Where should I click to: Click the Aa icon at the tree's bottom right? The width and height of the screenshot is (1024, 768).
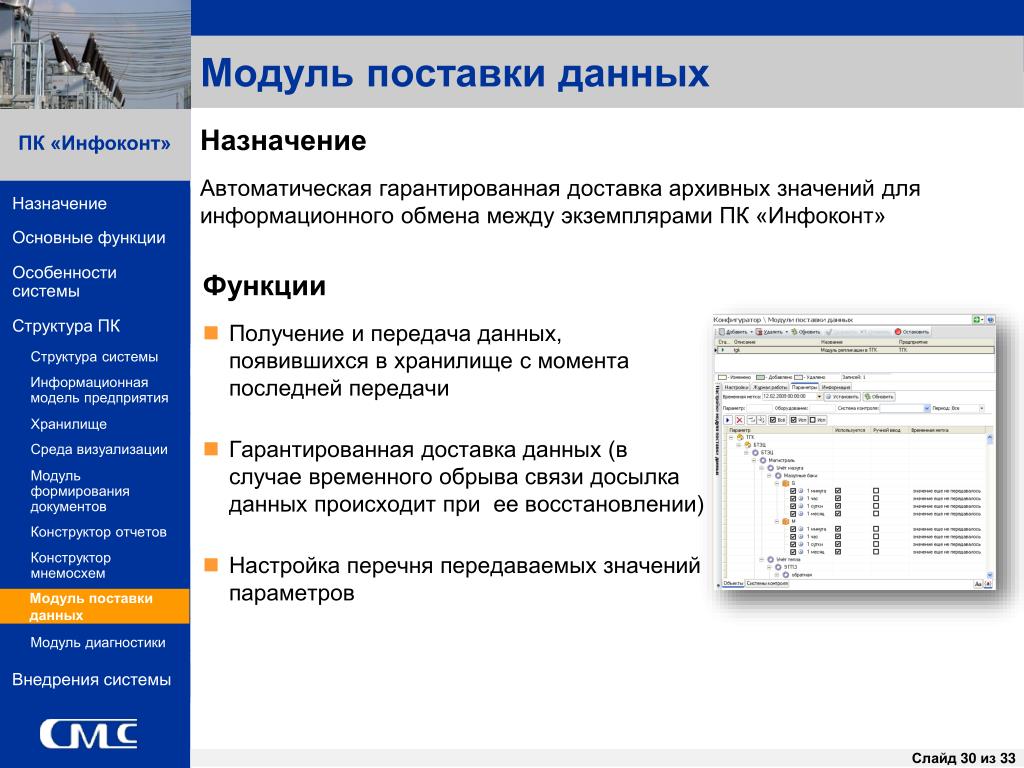(978, 584)
